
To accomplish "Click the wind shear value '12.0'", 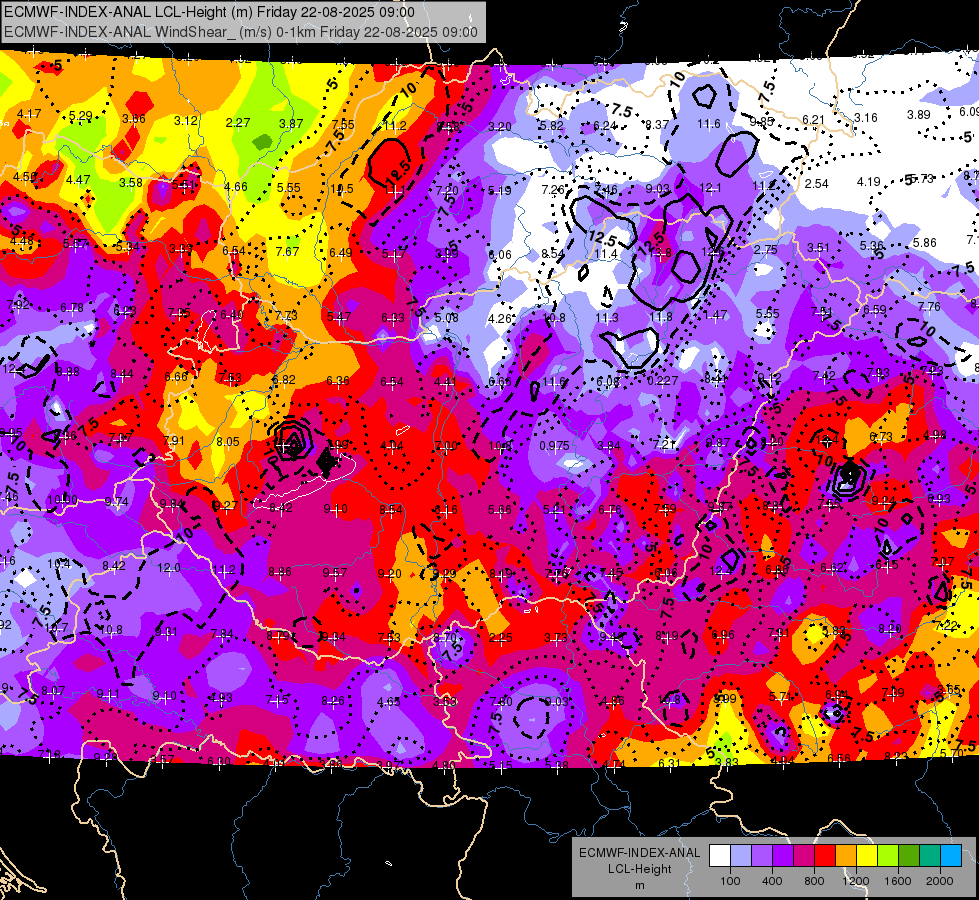I will click(169, 568).
